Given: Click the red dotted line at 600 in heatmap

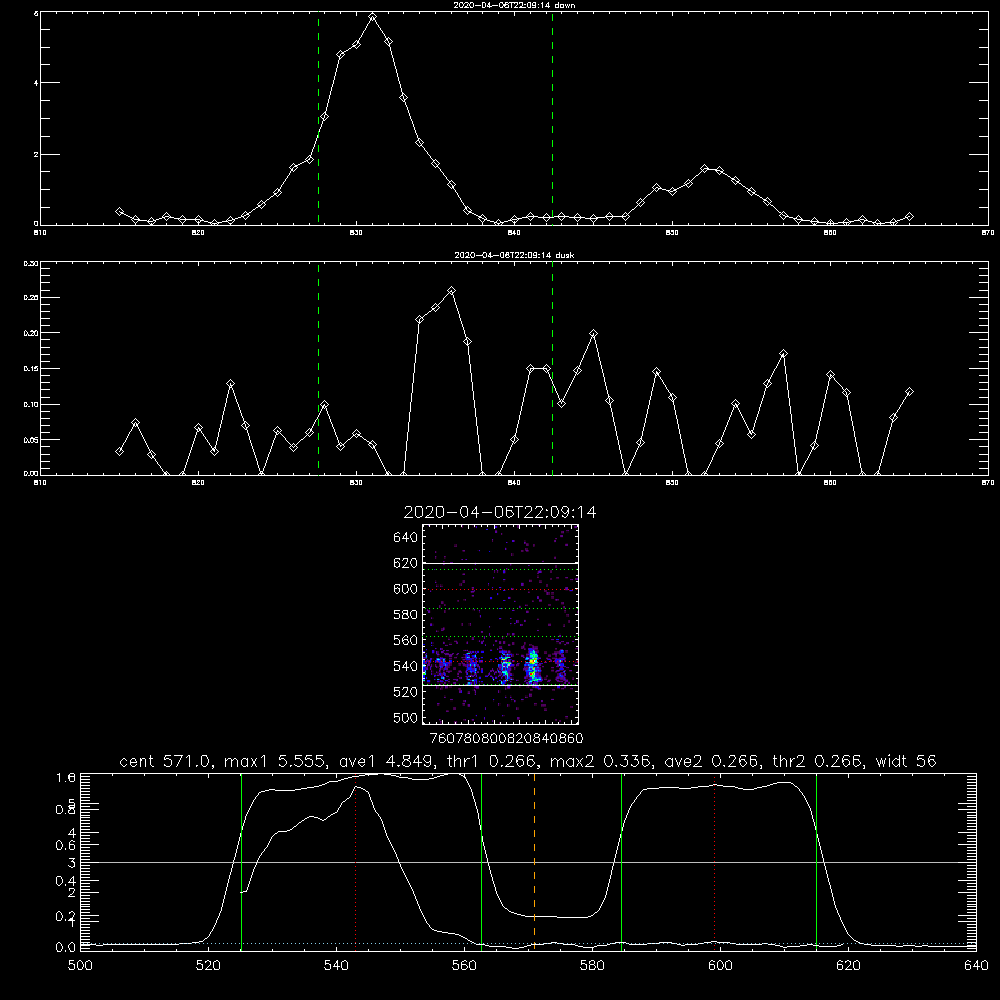Looking at the screenshot, I should coord(501,589).
